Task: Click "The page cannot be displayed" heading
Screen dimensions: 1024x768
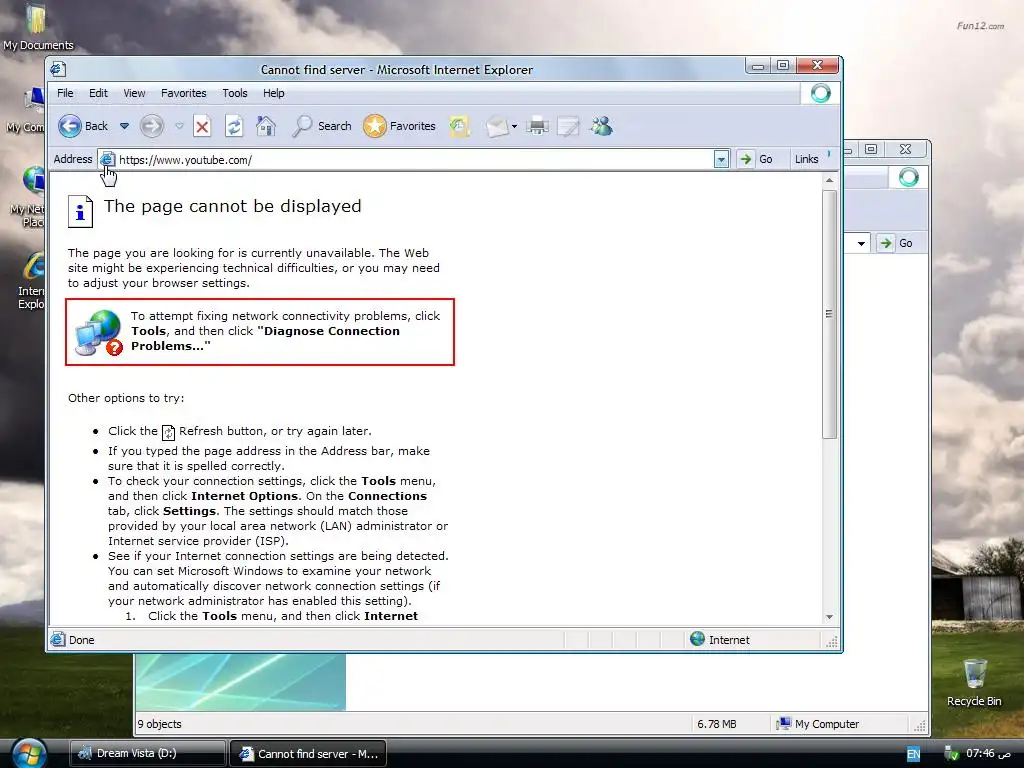Action: [232, 206]
